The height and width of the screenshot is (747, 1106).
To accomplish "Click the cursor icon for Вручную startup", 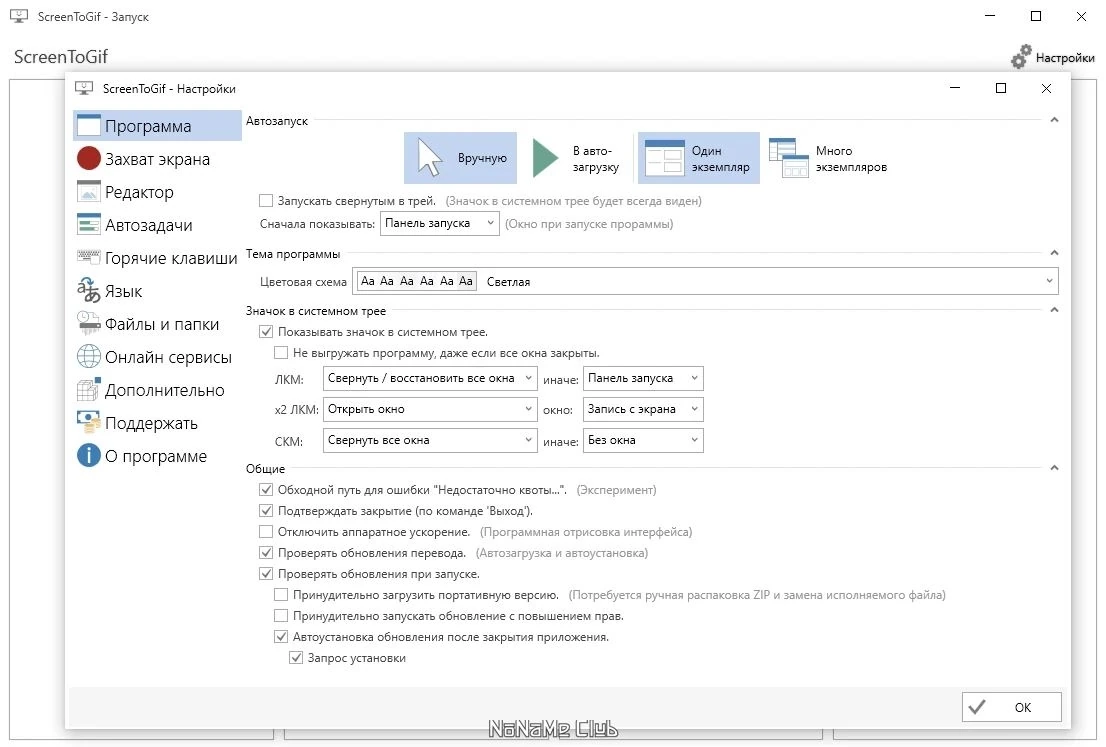I will click(x=430, y=157).
